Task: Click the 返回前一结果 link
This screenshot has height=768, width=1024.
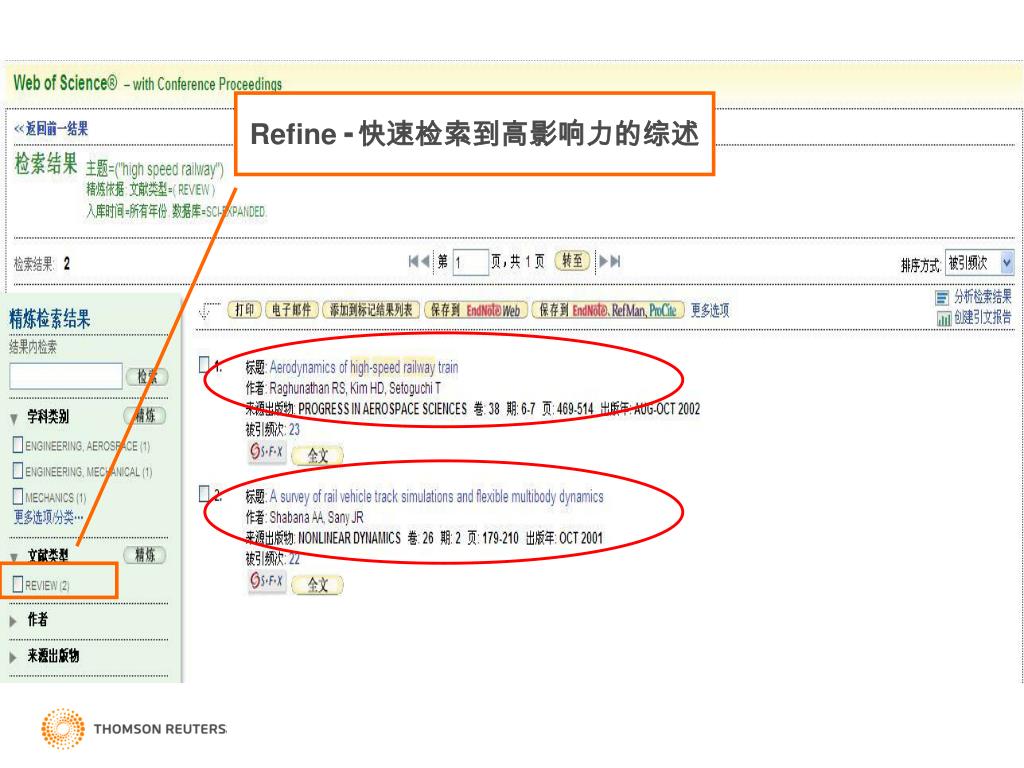Action: coord(51,129)
